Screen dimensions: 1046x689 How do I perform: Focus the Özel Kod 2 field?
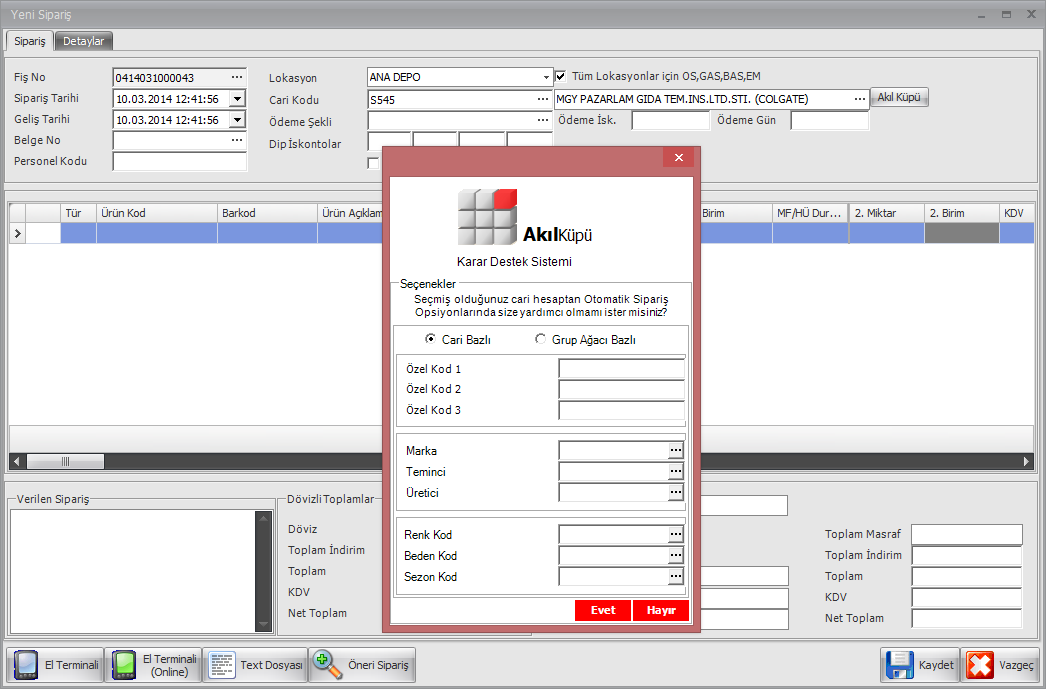pyautogui.click(x=622, y=389)
